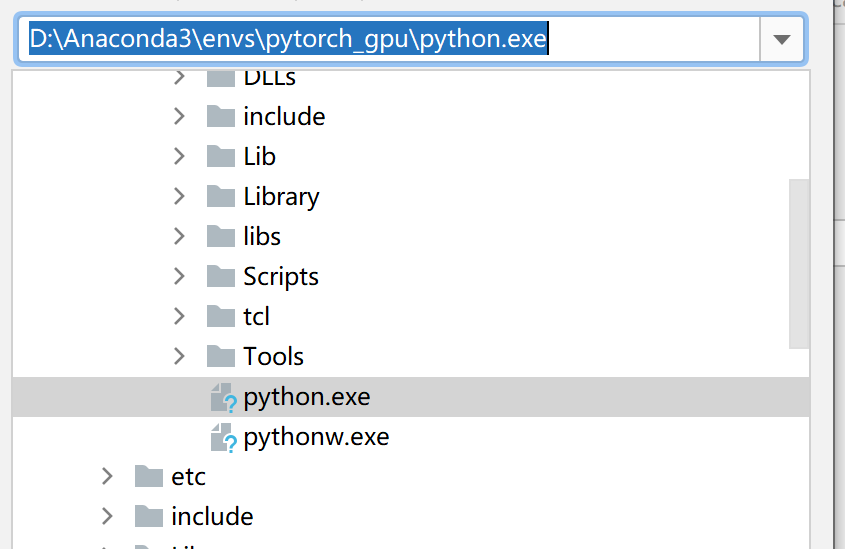This screenshot has height=549, width=845.
Task: Select the Library folder icon
Action: click(221, 196)
